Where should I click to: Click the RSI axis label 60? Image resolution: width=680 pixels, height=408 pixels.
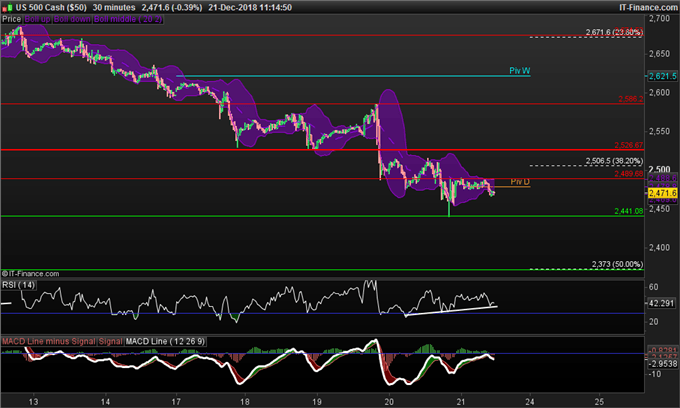(x=654, y=287)
